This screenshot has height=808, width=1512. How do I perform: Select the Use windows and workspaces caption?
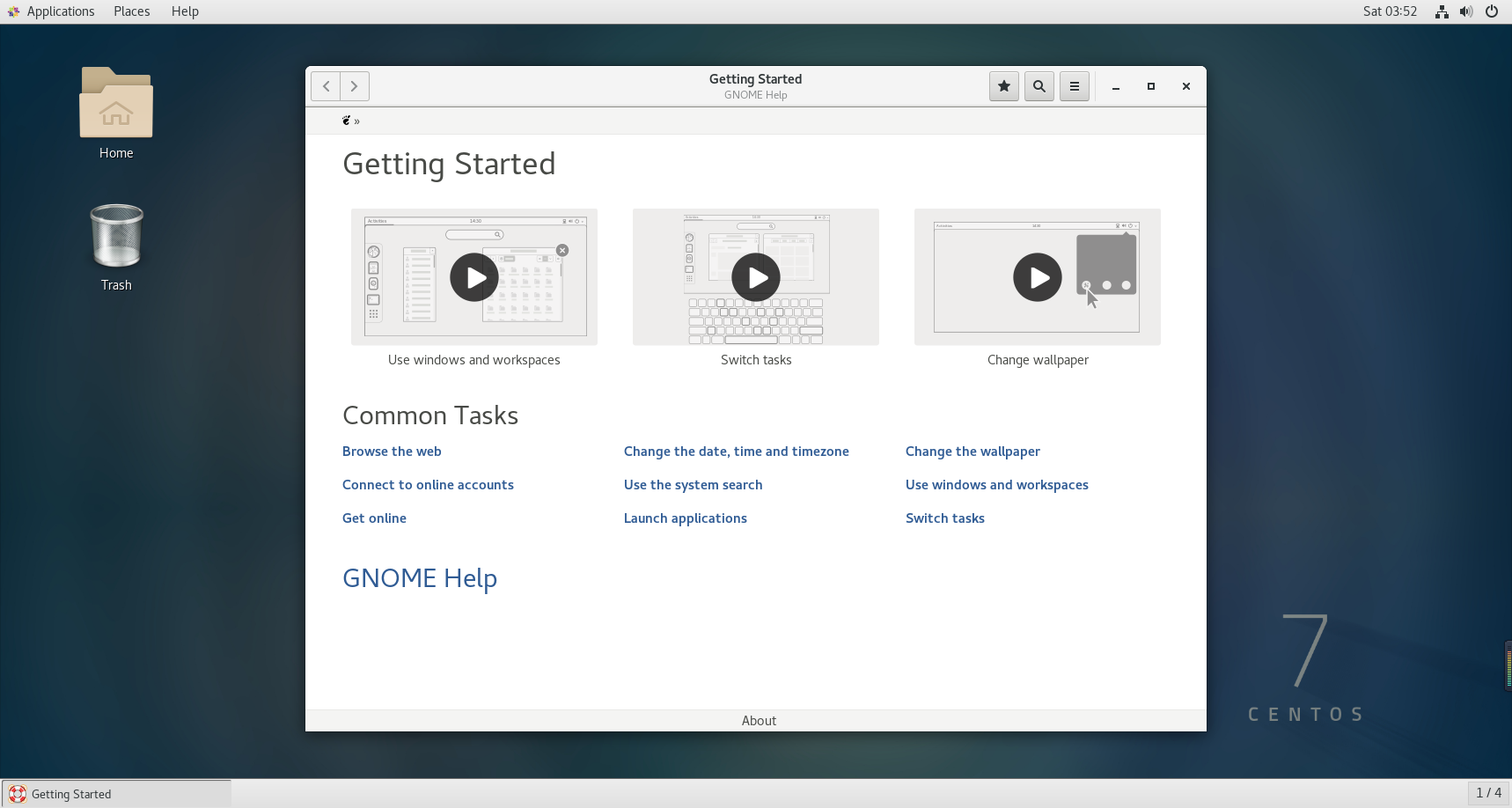point(474,360)
